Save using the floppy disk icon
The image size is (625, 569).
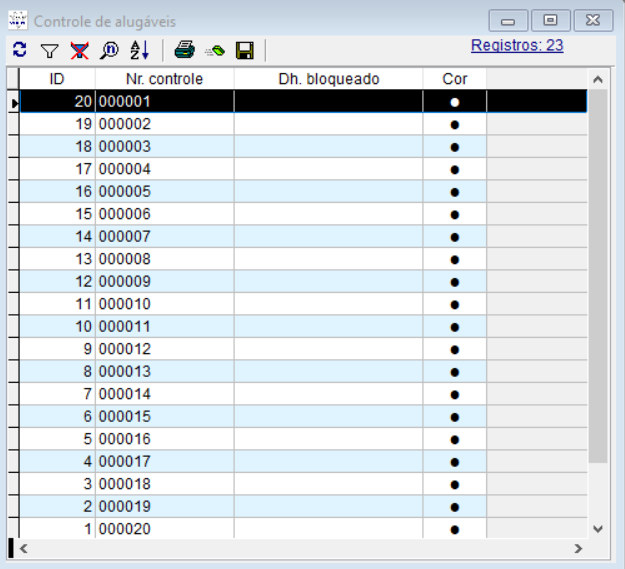[244, 50]
